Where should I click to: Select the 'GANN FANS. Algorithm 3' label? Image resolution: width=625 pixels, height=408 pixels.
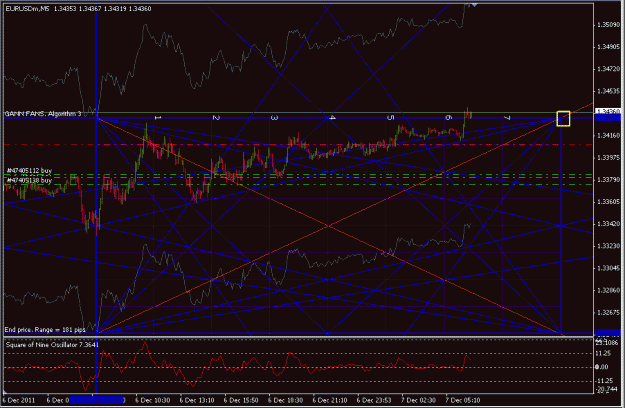click(43, 114)
